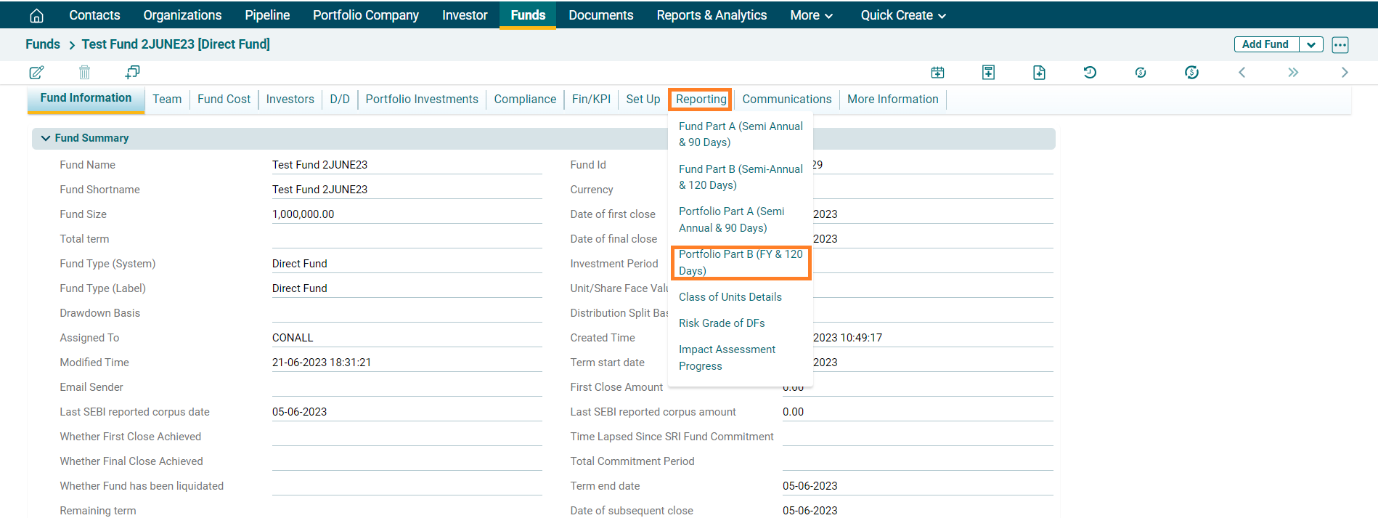Switch to the Portfolio Investments tab

click(x=421, y=99)
